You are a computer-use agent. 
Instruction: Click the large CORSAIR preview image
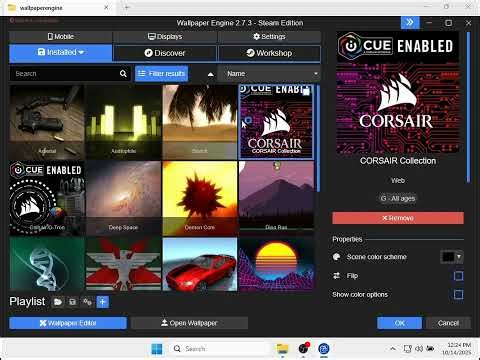point(398,92)
